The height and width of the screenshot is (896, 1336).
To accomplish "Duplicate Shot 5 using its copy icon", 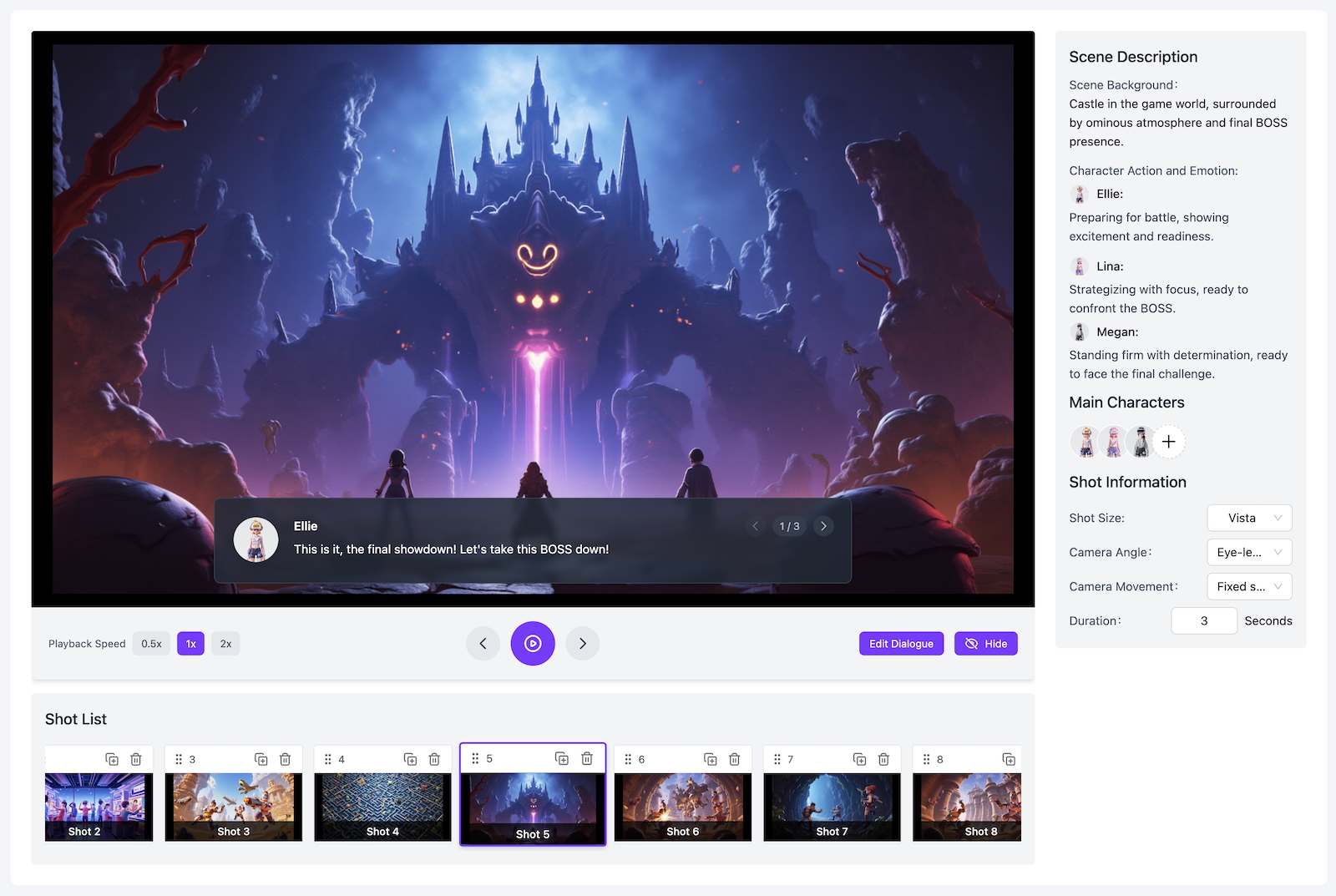I will point(562,758).
